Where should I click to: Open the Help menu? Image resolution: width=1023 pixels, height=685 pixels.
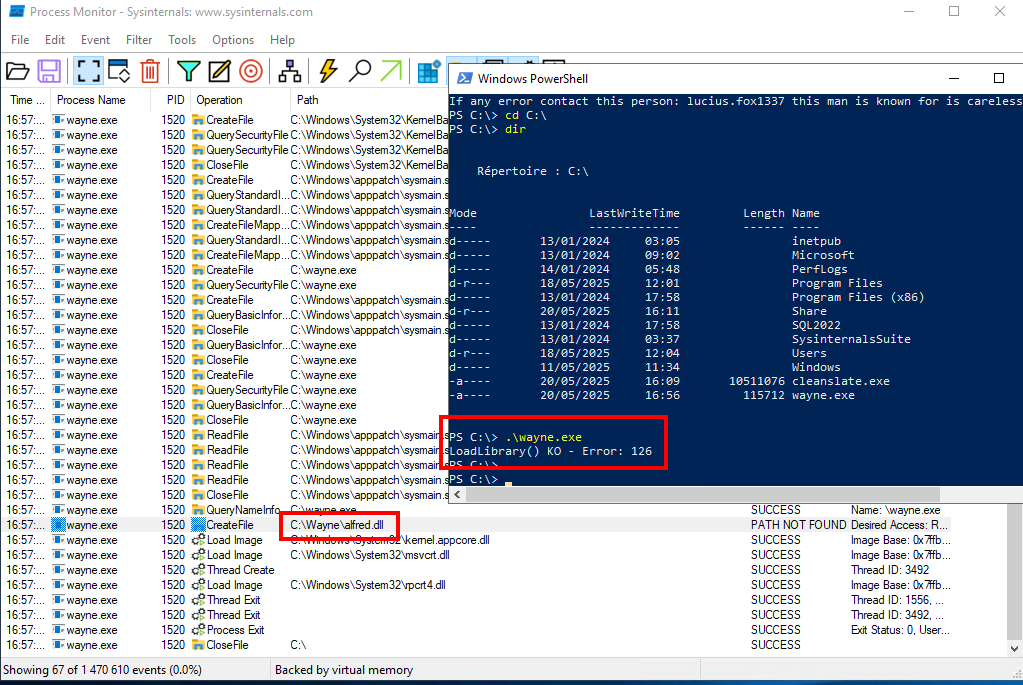click(x=282, y=40)
